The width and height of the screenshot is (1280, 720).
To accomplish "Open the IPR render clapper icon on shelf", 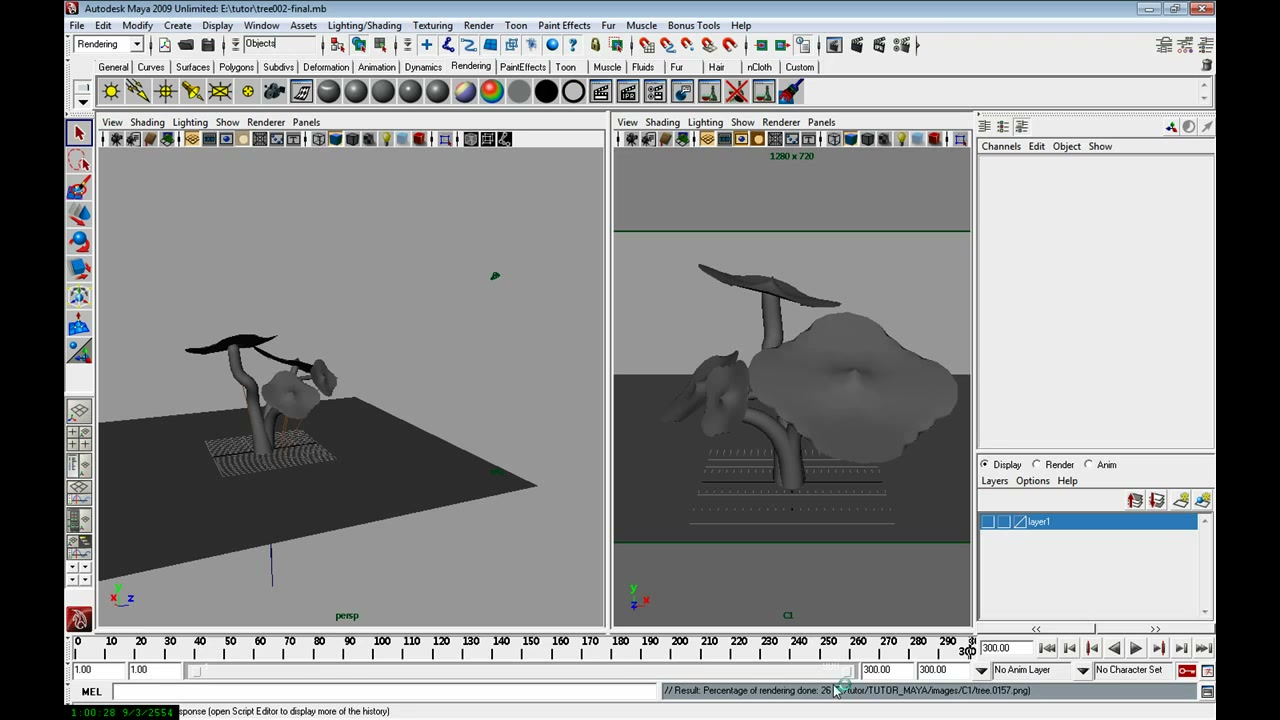I will (x=628, y=92).
